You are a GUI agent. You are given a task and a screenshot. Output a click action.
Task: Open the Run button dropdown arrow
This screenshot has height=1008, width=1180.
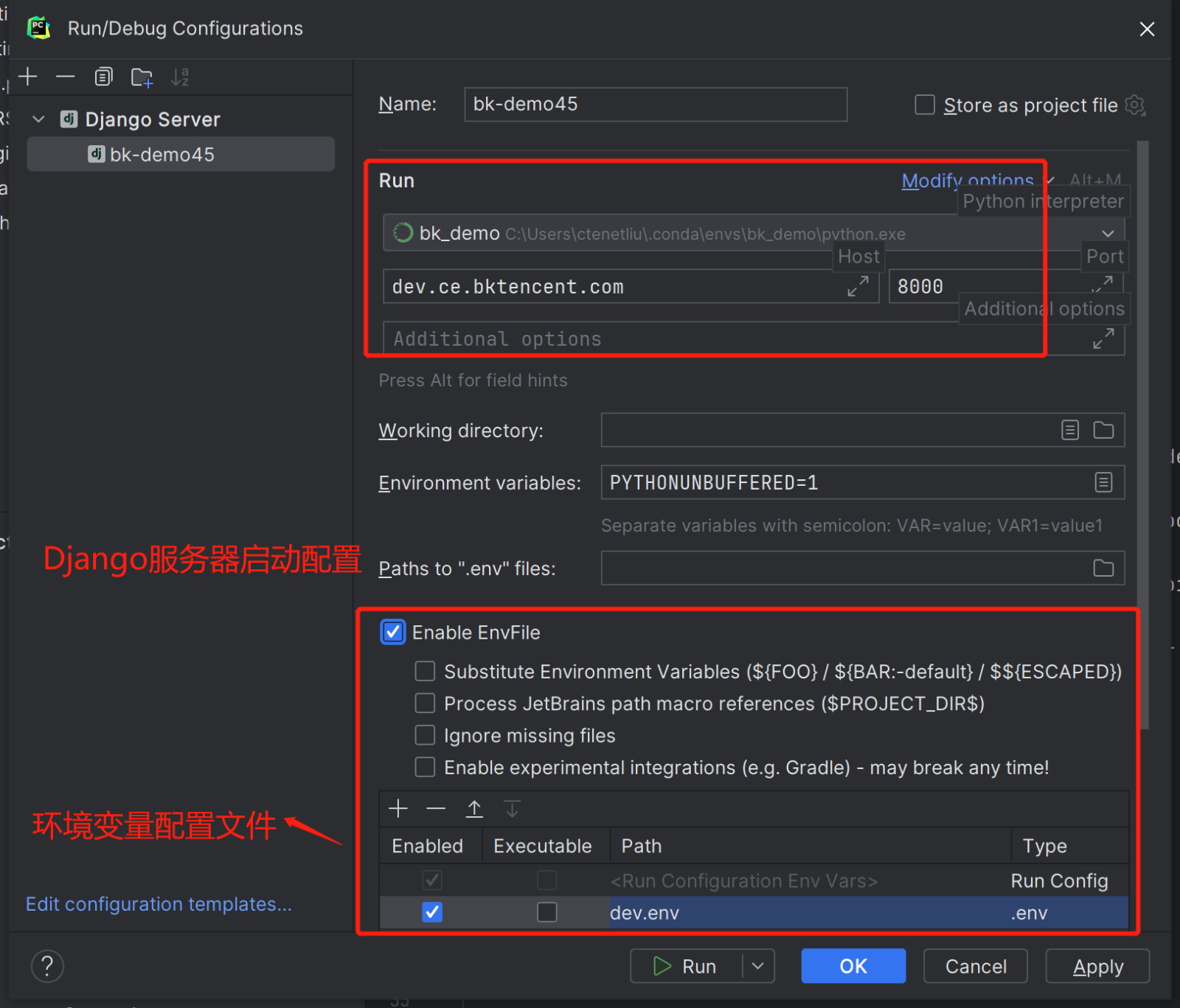tap(757, 966)
